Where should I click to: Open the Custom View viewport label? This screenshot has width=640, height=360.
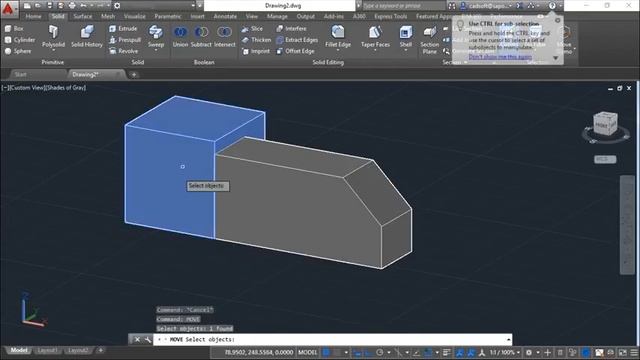point(27,88)
